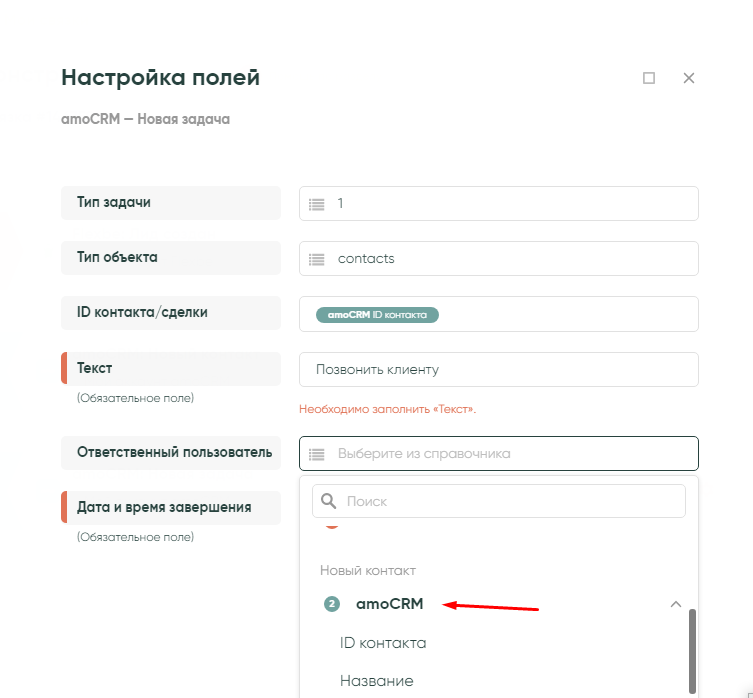This screenshot has height=698, width=753.
Task: Open the Тип объекта contacts dropdown
Action: (510, 259)
